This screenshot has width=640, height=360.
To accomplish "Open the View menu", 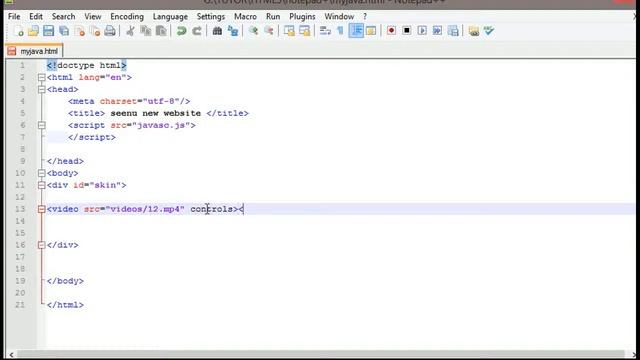I will tap(93, 17).
